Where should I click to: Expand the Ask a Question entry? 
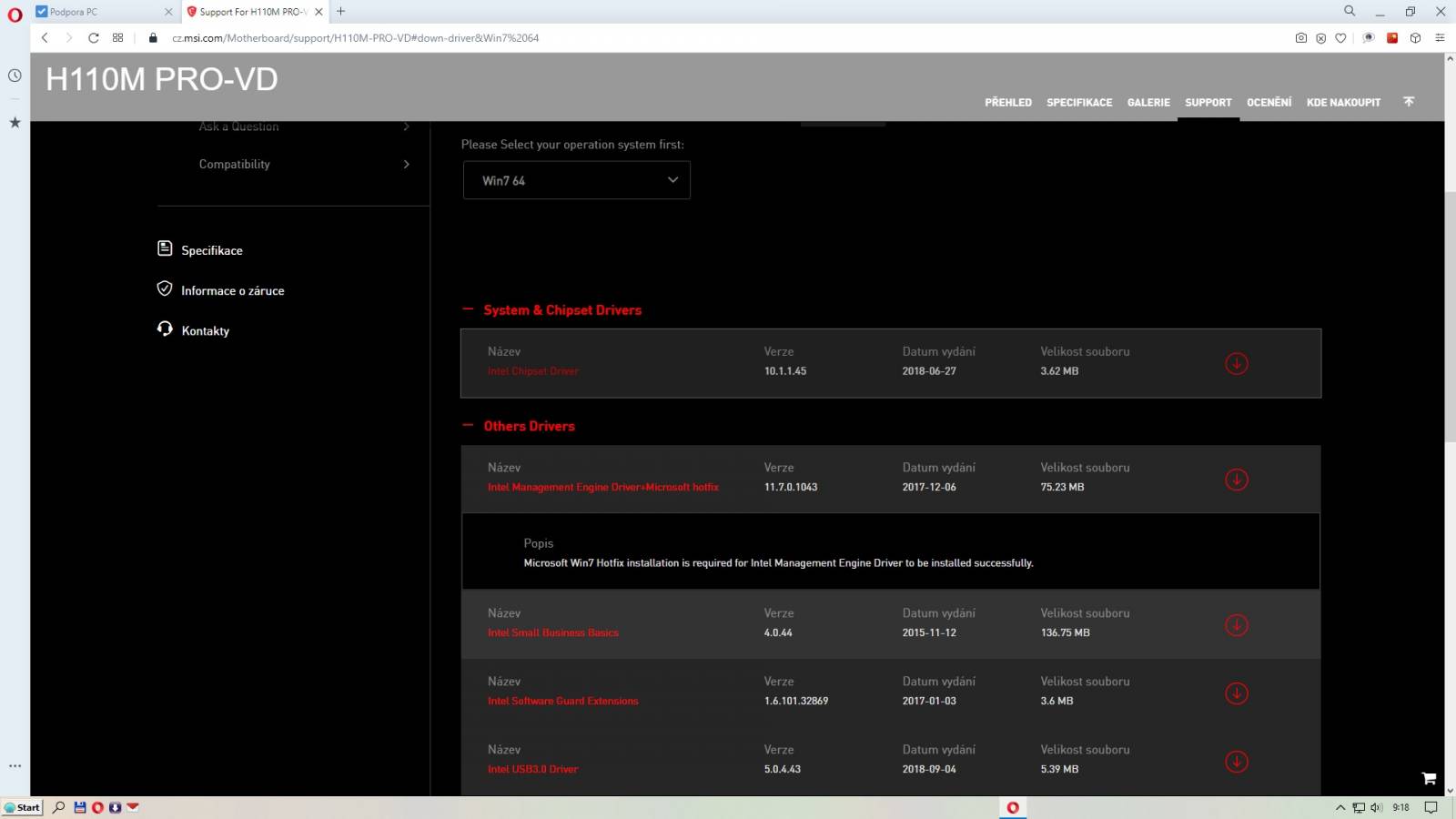coord(304,126)
